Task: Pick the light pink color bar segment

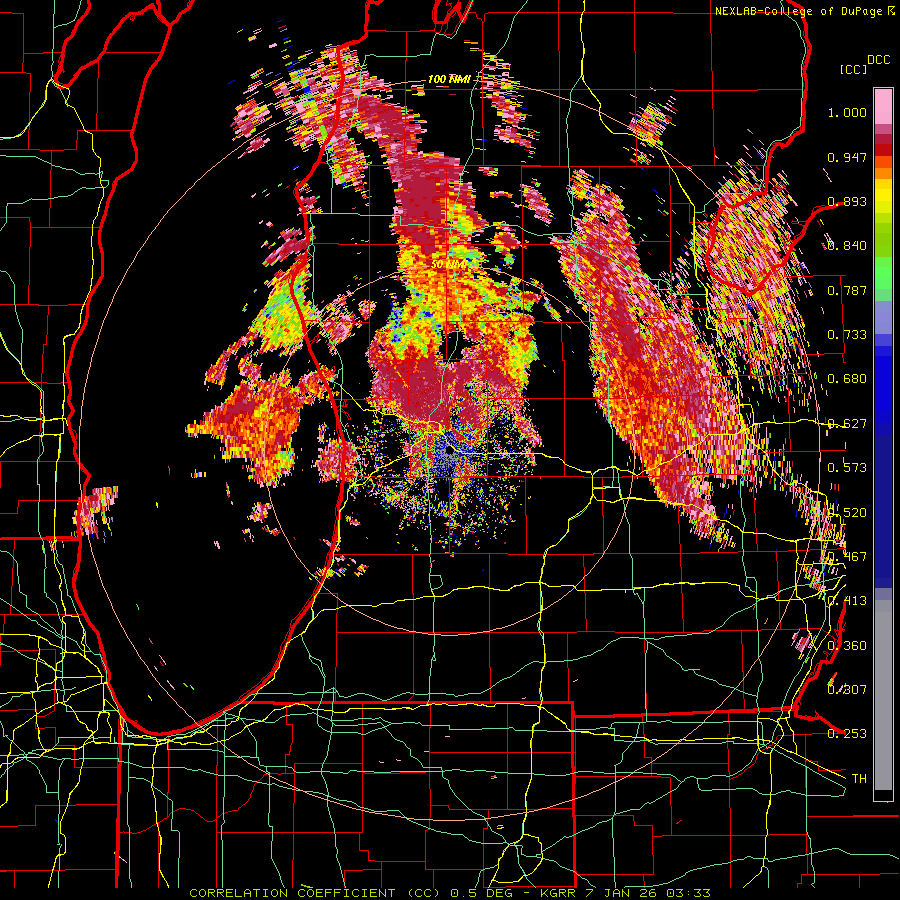Action: 883,108
